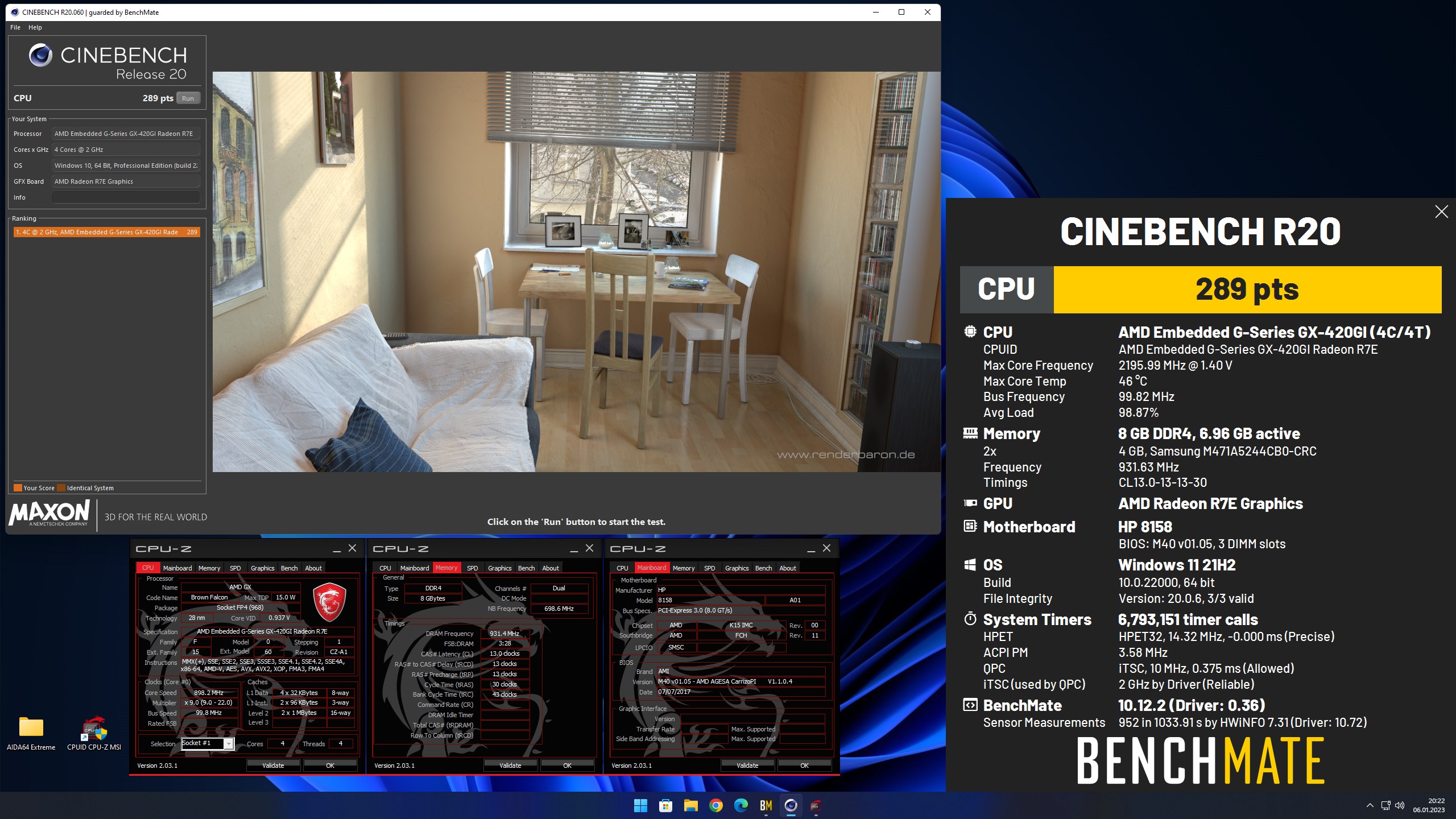Click Run to start the CPU test
This screenshot has width=1456, height=819.
(188, 98)
